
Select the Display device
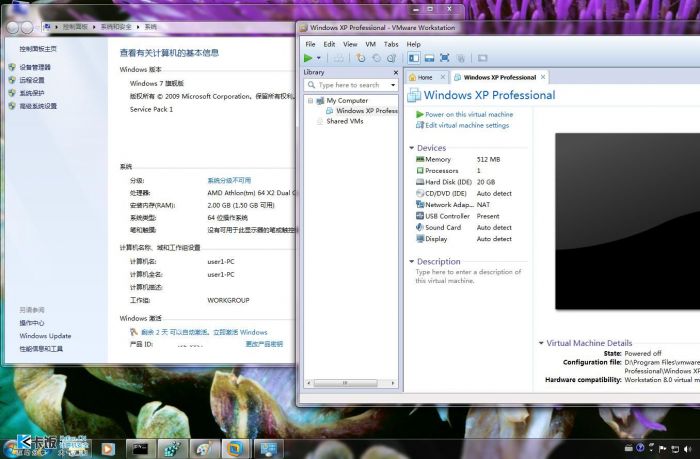click(x=464, y=239)
